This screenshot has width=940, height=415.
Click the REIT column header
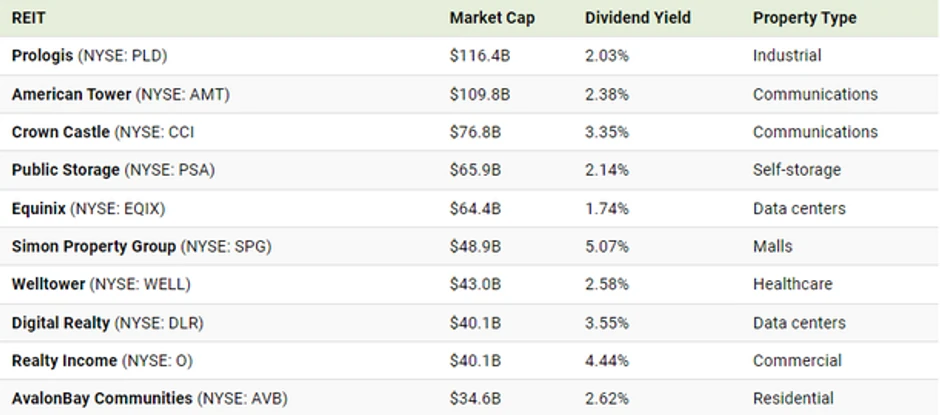coord(29,18)
